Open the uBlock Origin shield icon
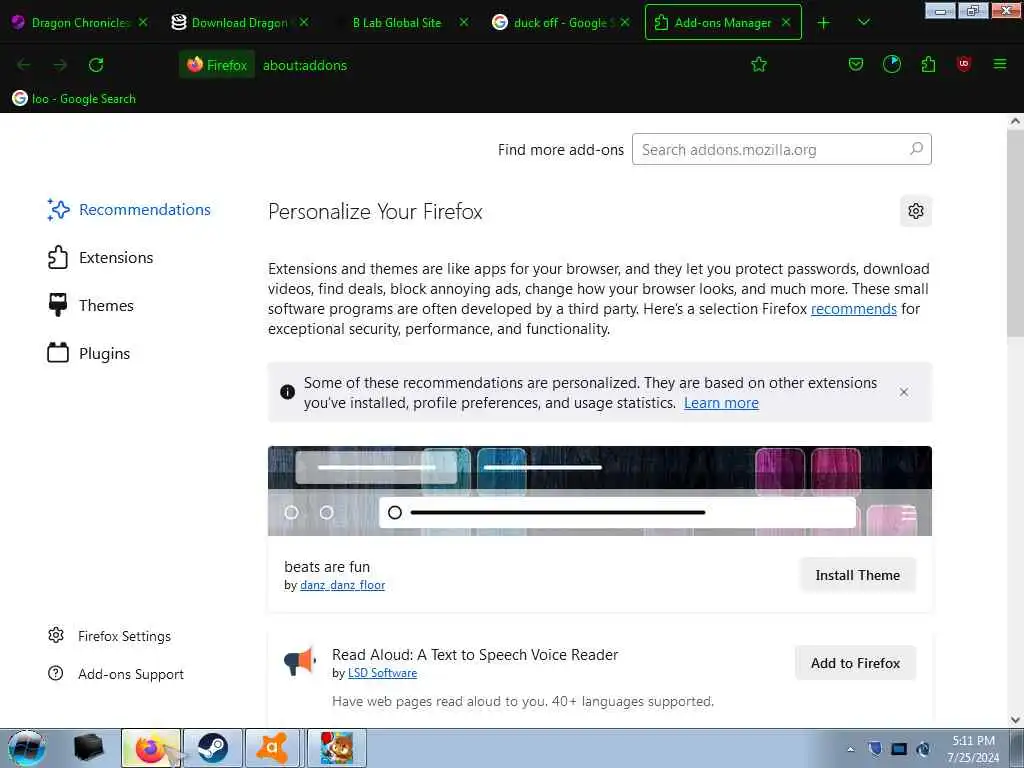The width and height of the screenshot is (1024, 768). [963, 64]
